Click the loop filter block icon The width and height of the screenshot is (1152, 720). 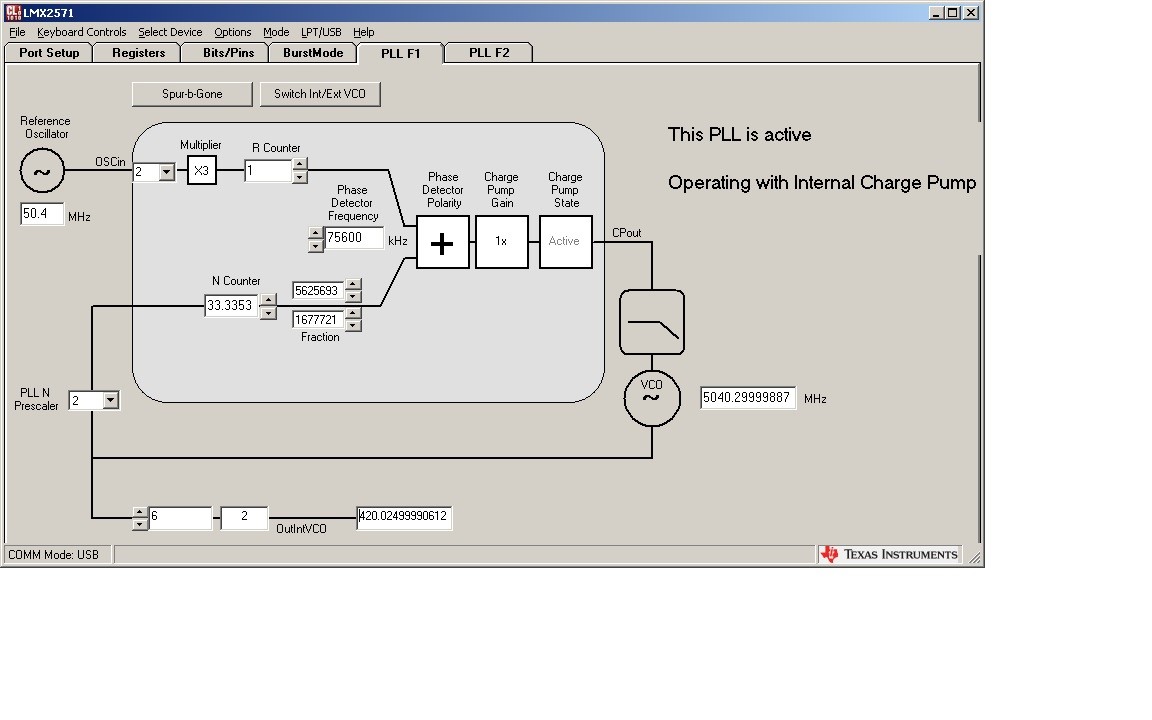coord(652,322)
